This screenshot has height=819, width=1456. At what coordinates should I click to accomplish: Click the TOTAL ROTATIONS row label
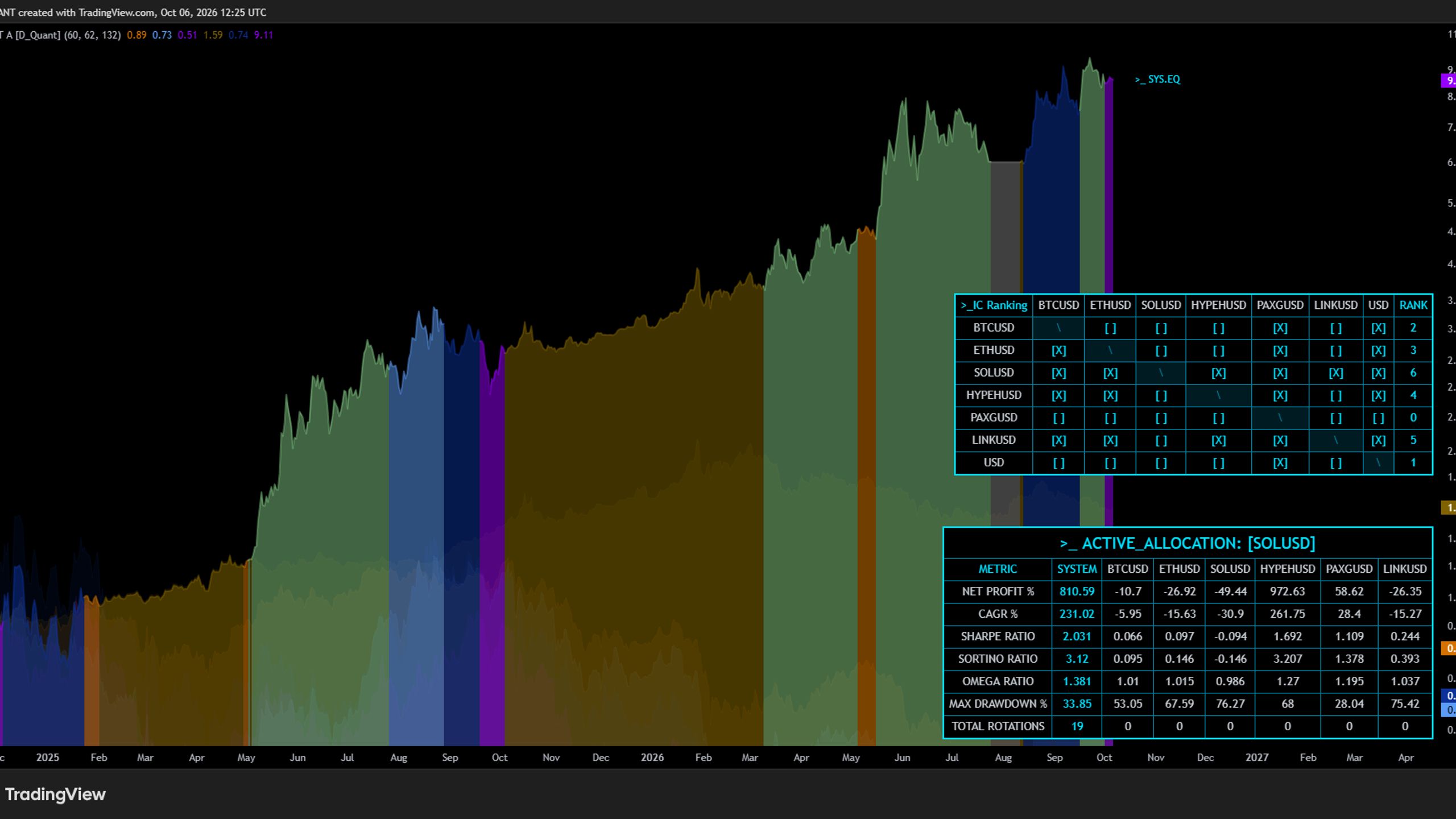coord(998,726)
